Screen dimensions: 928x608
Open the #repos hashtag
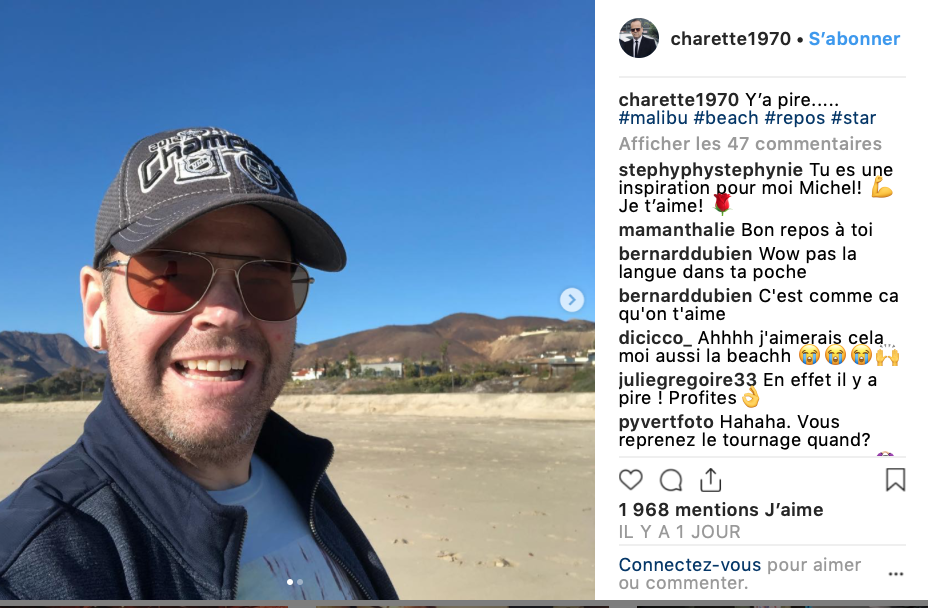794,118
